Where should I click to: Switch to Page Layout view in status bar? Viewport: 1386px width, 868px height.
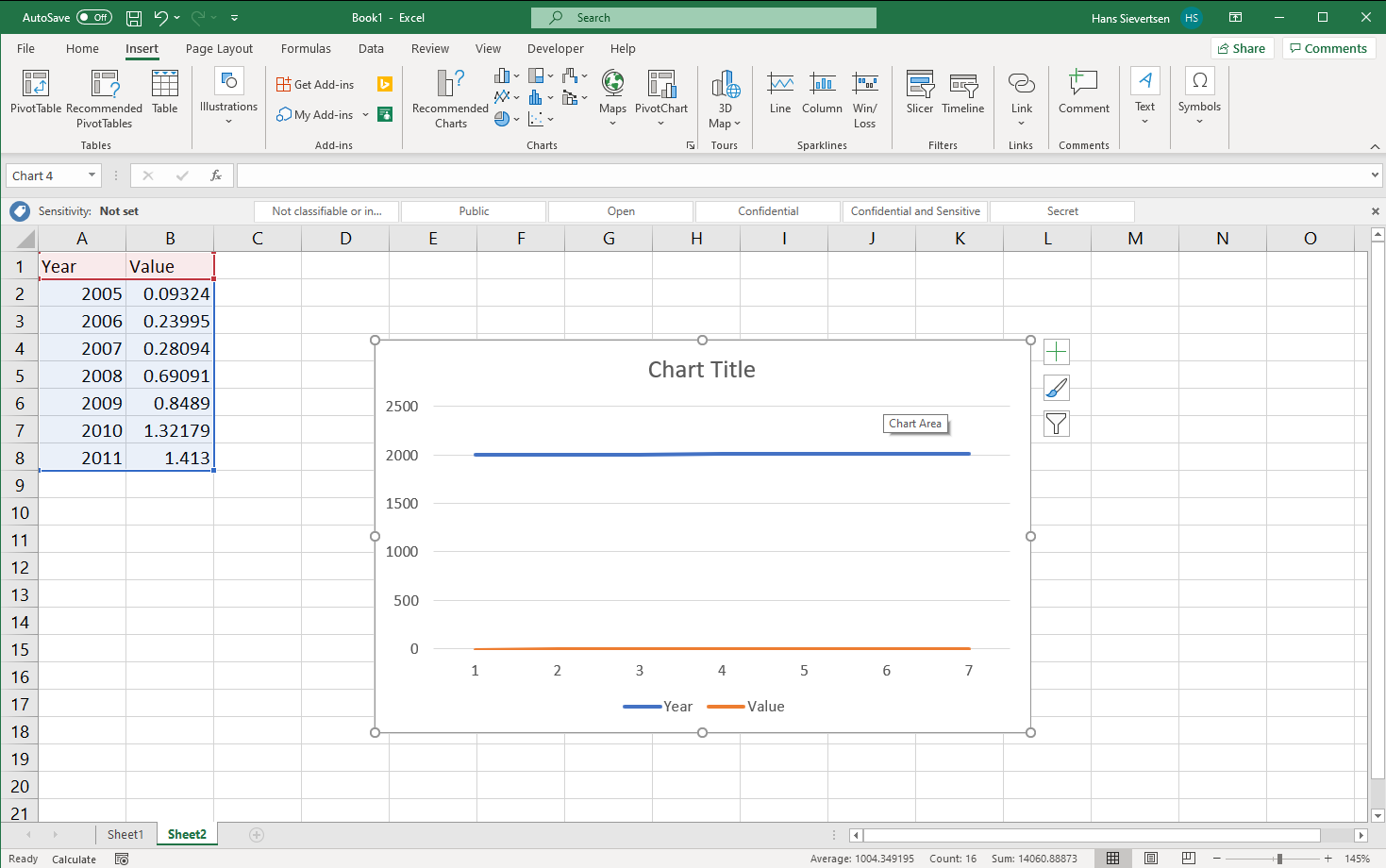(1151, 859)
